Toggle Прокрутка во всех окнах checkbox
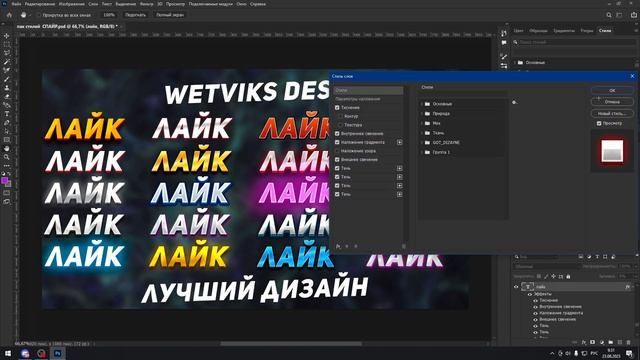 [x=38, y=15]
